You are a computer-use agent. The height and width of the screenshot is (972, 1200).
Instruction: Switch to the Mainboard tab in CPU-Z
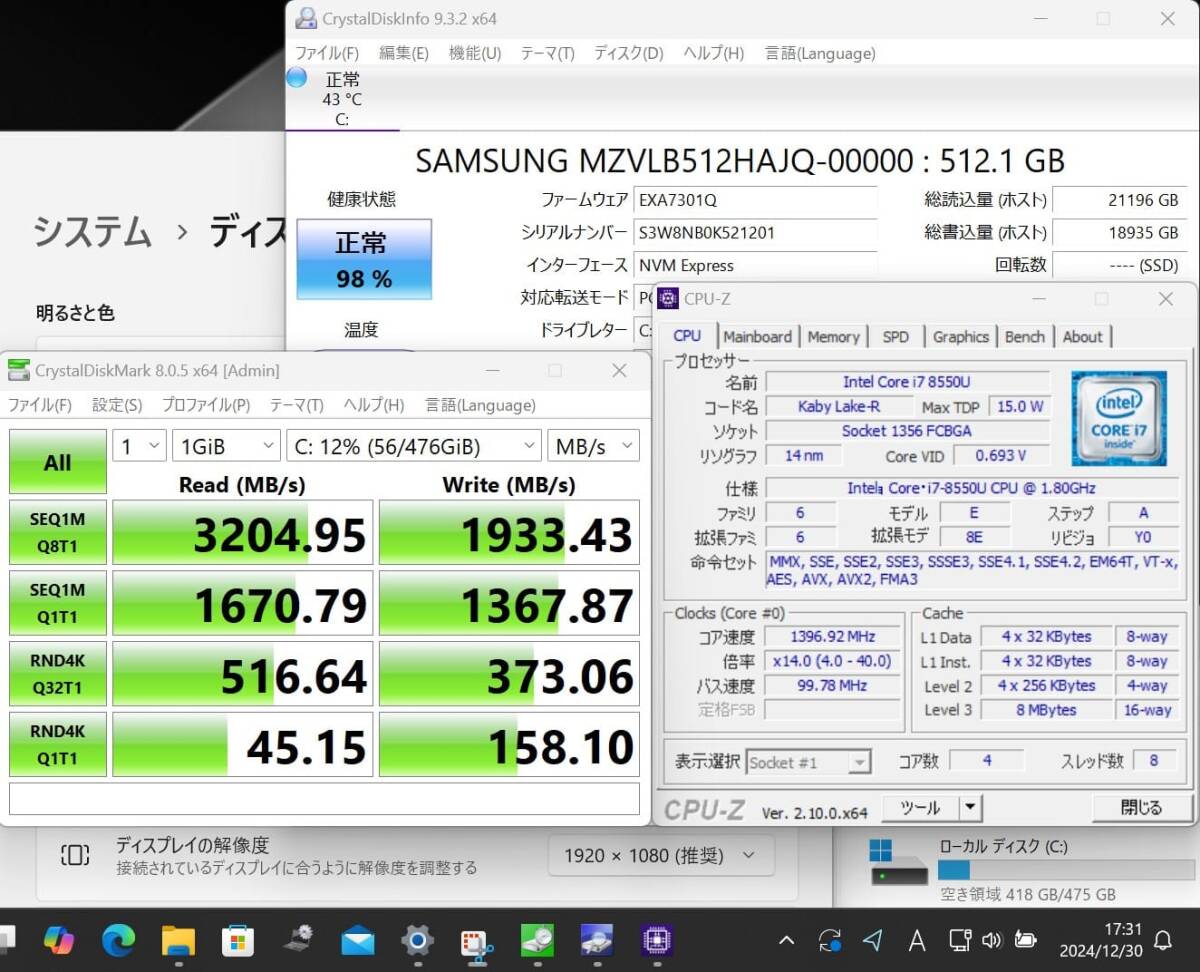point(757,337)
